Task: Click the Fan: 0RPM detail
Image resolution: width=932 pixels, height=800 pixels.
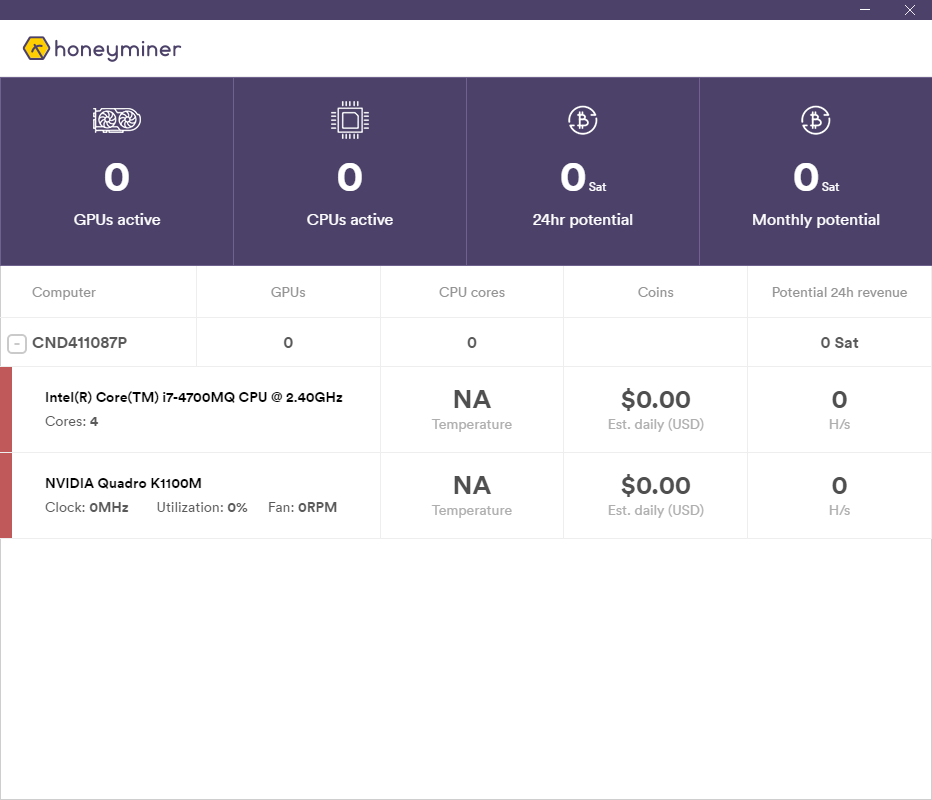Action: (303, 508)
